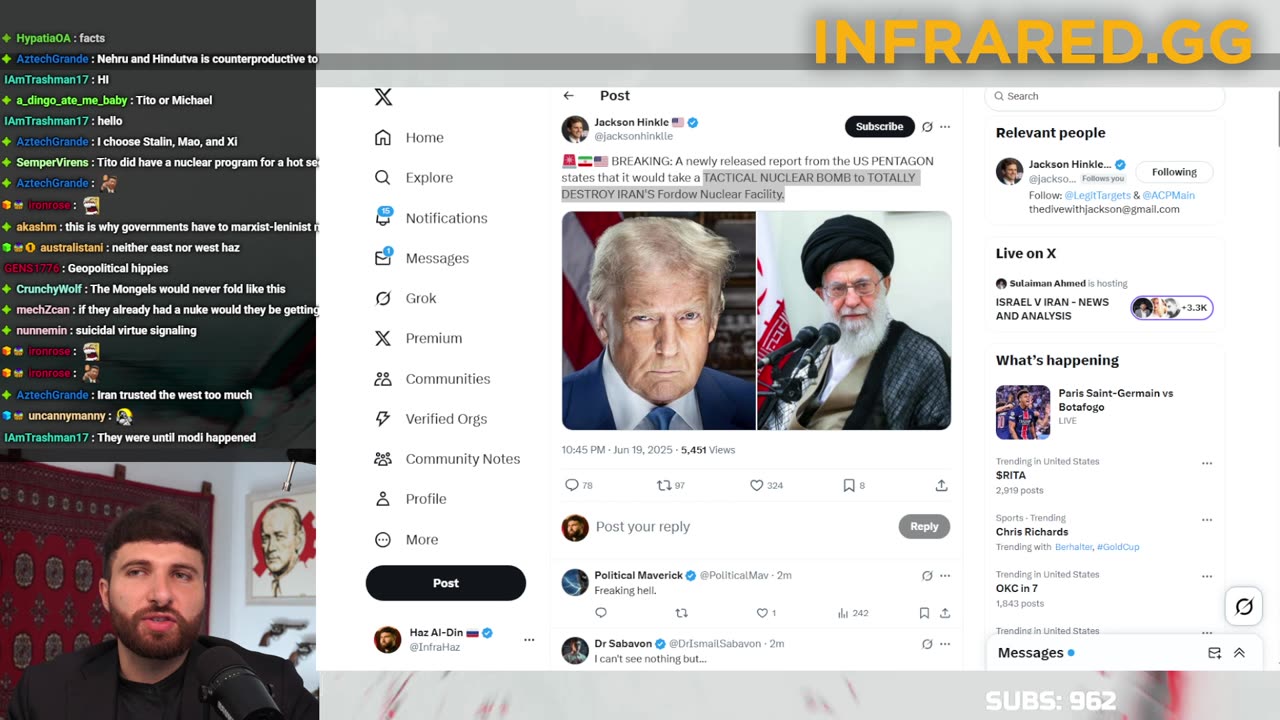Click the Berhalter trending link
This screenshot has height=720, width=1280.
1074,547
